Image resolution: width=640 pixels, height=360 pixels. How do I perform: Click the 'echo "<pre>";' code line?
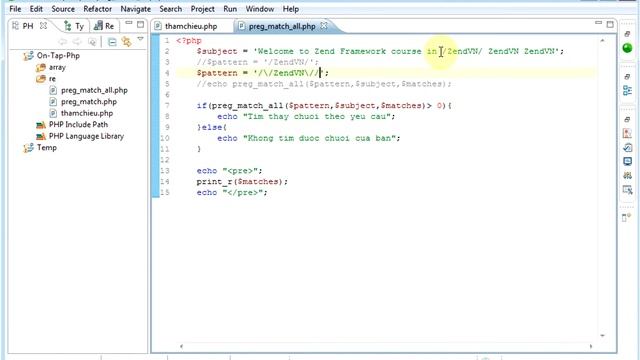[229, 171]
